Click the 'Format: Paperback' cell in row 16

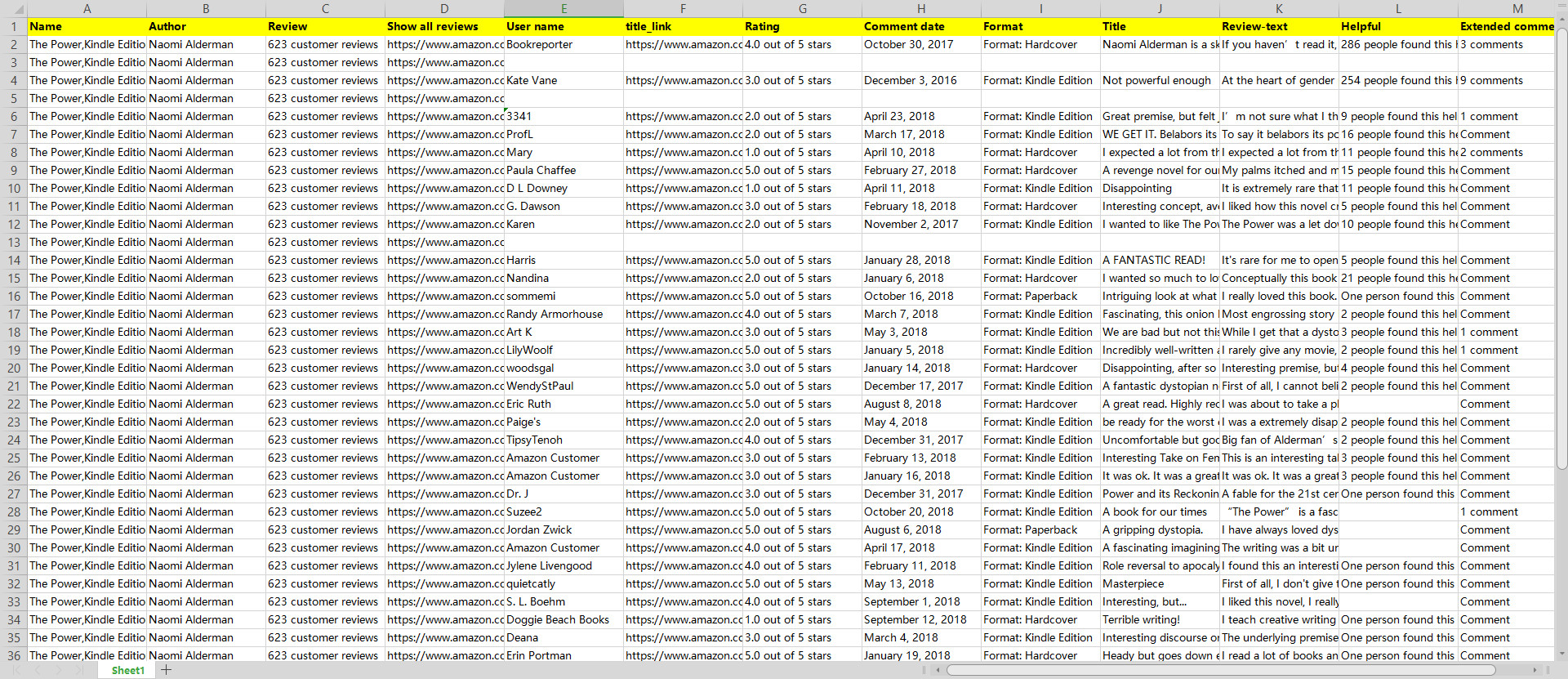pos(1040,296)
